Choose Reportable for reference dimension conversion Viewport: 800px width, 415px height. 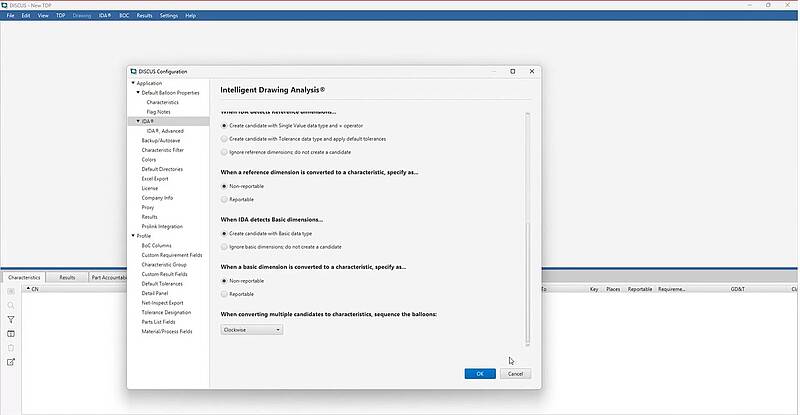[x=224, y=199]
